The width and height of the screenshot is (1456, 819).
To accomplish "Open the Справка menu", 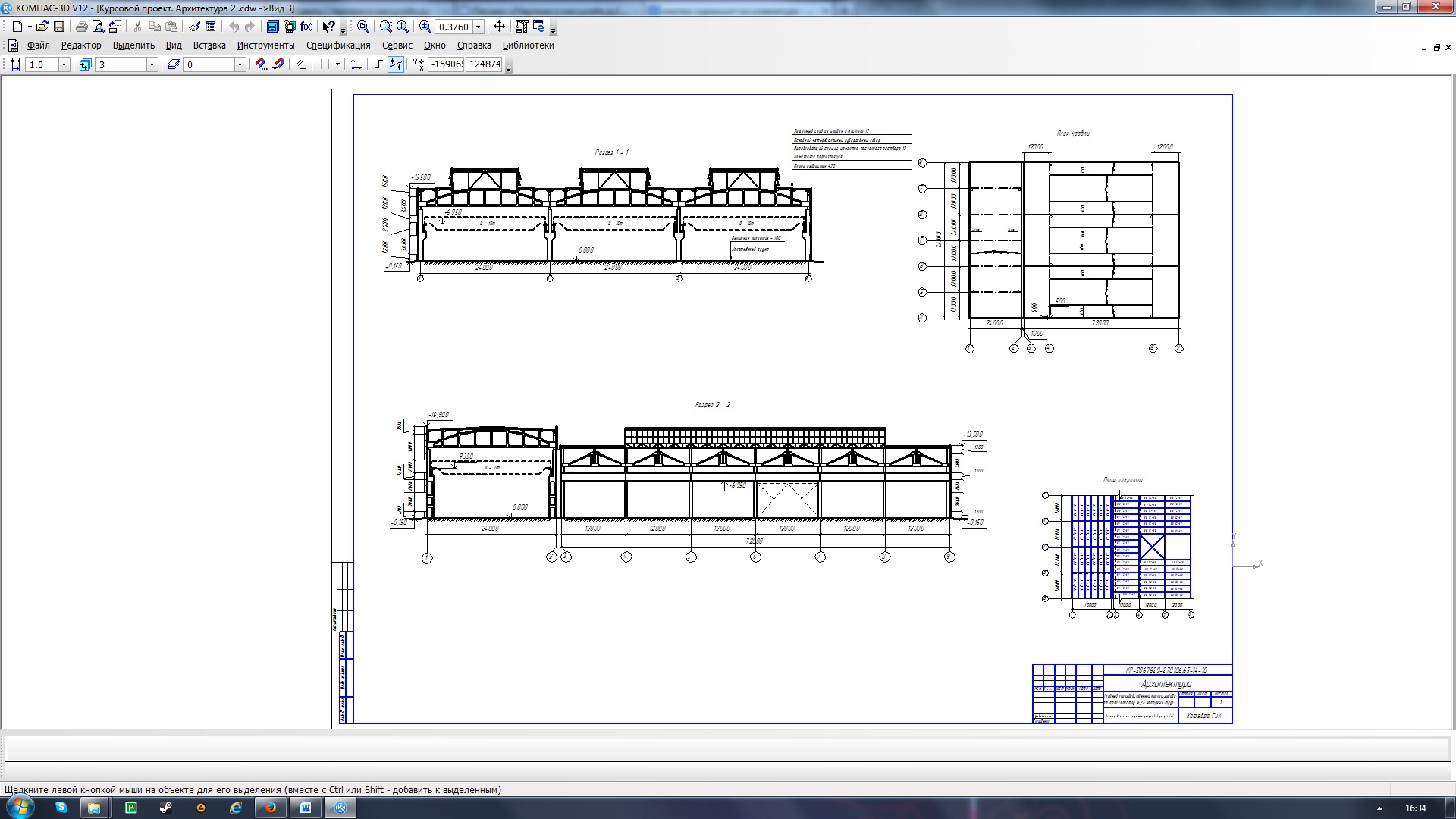I will click(x=474, y=45).
